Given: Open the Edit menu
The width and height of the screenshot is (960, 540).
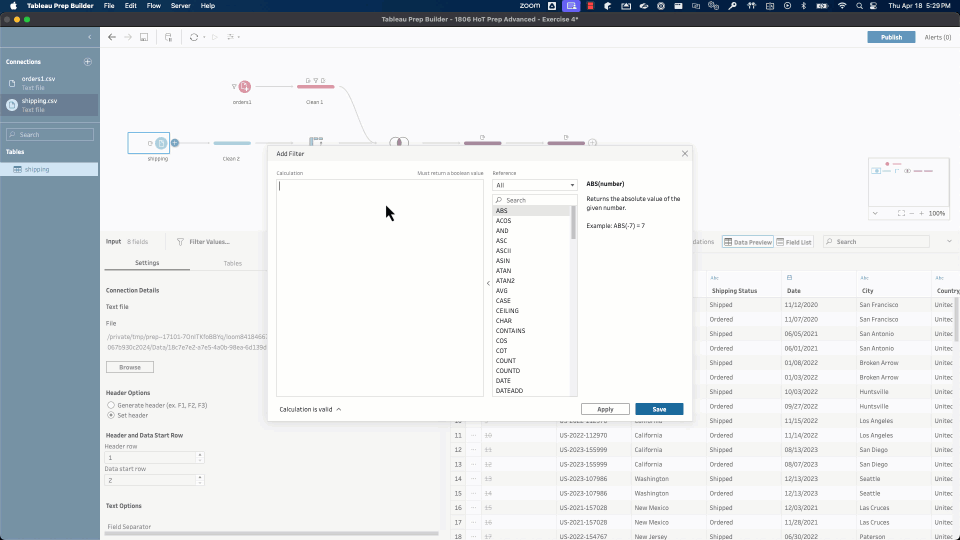Looking at the screenshot, I should (x=130, y=6).
